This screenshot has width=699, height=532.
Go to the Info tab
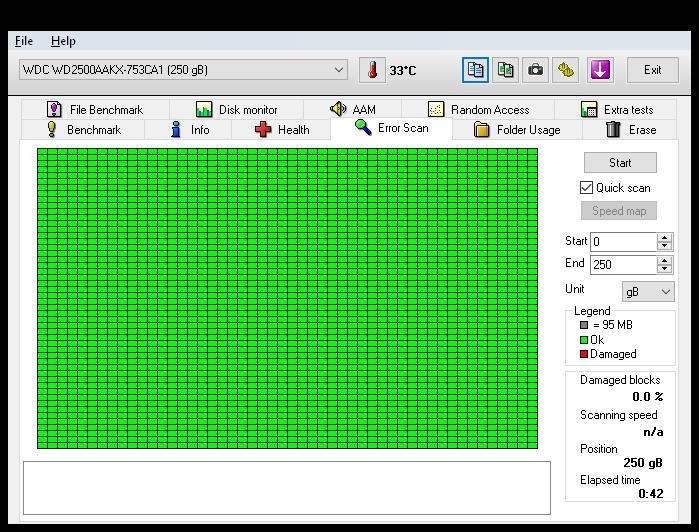coord(188,130)
